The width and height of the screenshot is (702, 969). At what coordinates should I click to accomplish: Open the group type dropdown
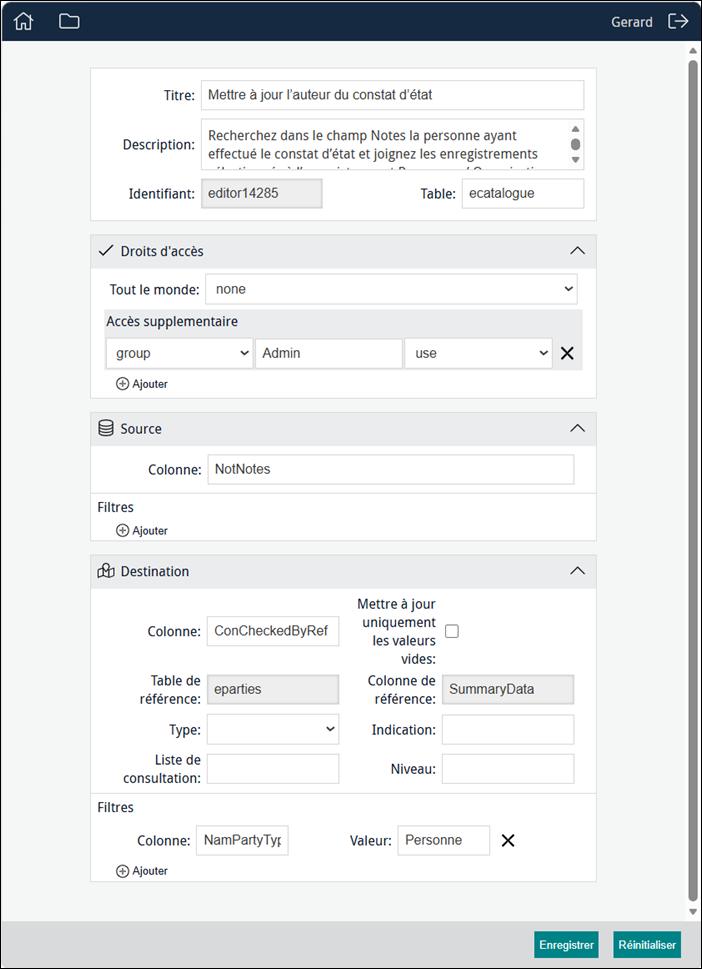179,353
